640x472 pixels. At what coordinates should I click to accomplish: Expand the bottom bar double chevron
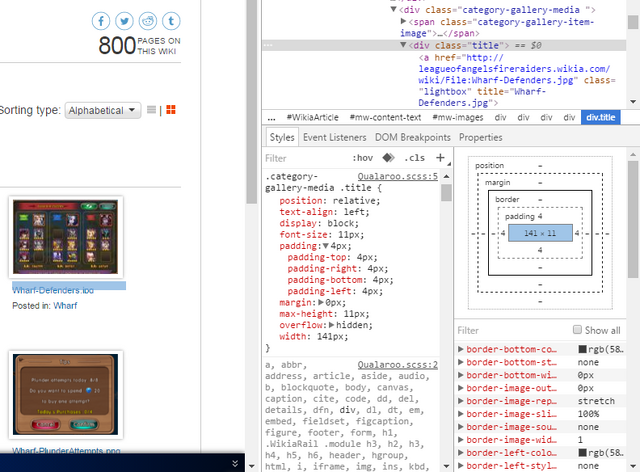pyautogui.click(x=235, y=463)
